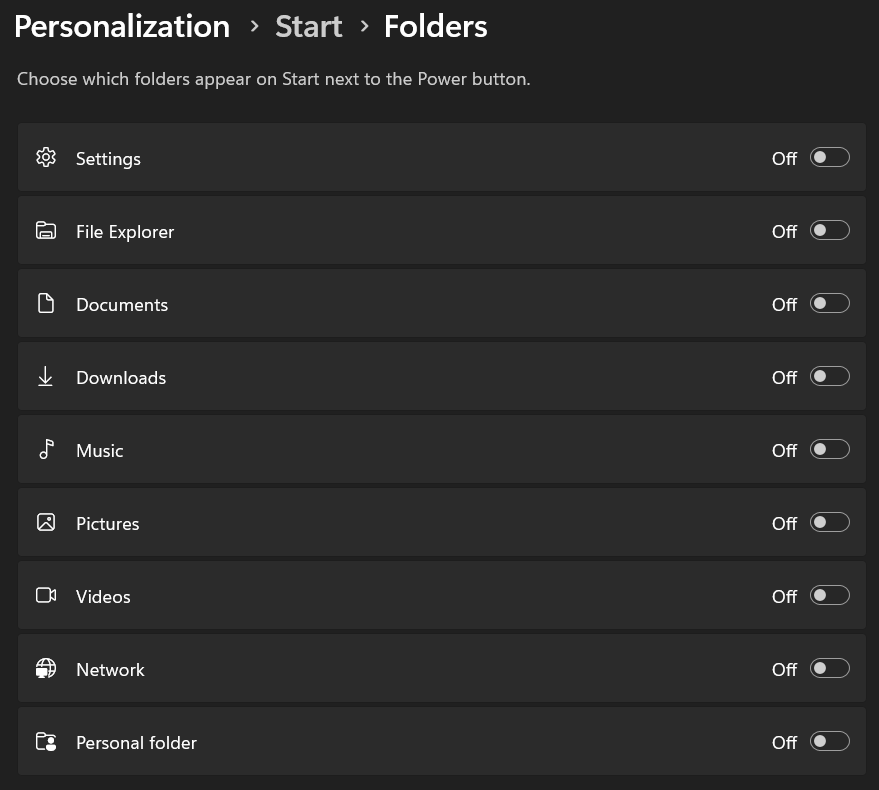Click the Downloads arrow icon
Viewport: 879px width, 790px height.
tap(46, 377)
